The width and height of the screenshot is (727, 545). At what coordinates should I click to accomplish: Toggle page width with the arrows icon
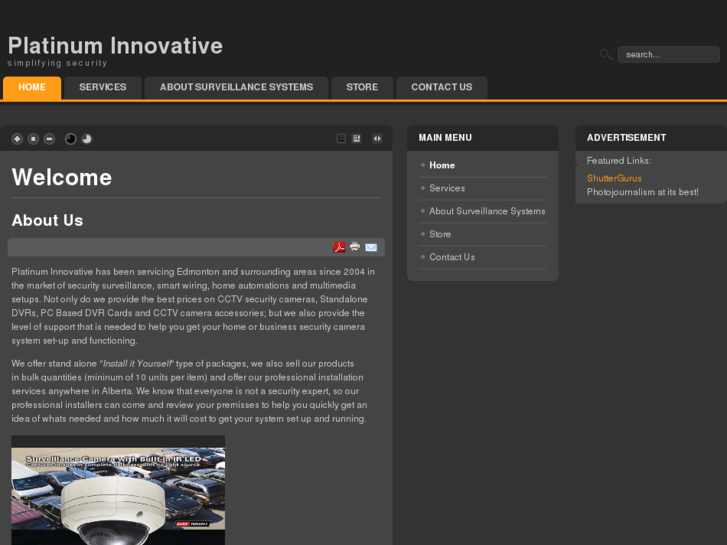pos(377,138)
